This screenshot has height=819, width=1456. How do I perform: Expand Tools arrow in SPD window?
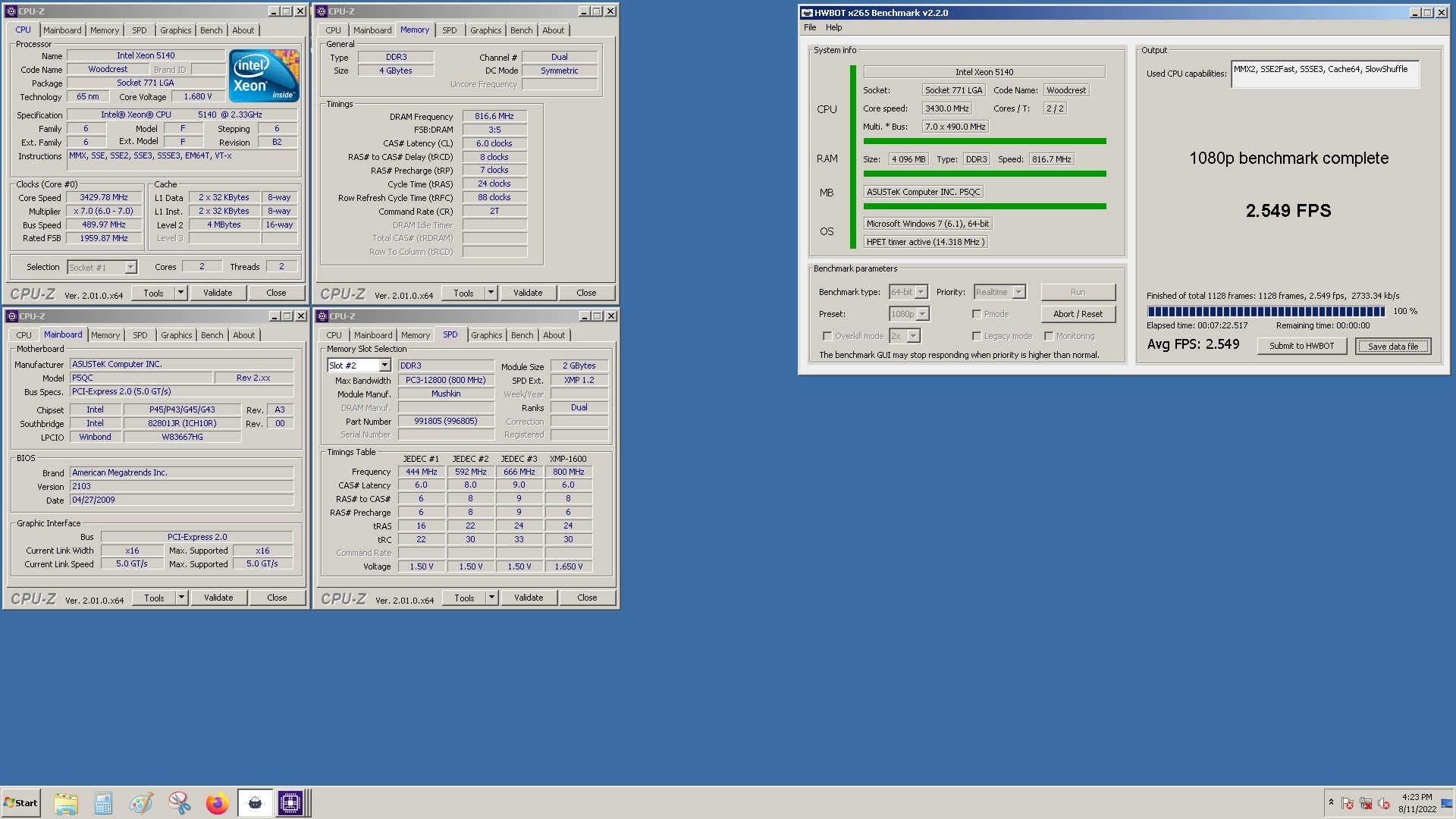(x=491, y=598)
